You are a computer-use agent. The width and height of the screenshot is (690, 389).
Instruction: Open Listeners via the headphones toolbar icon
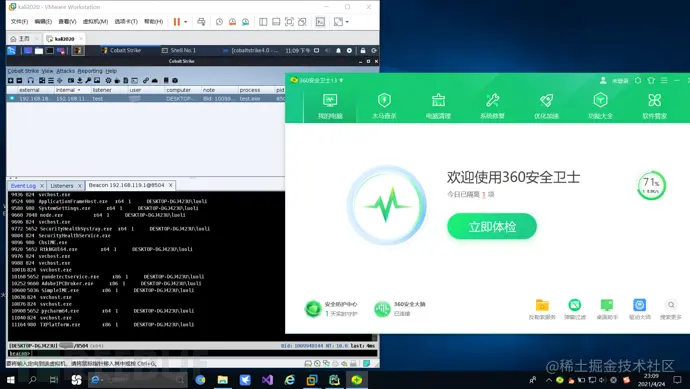30,81
